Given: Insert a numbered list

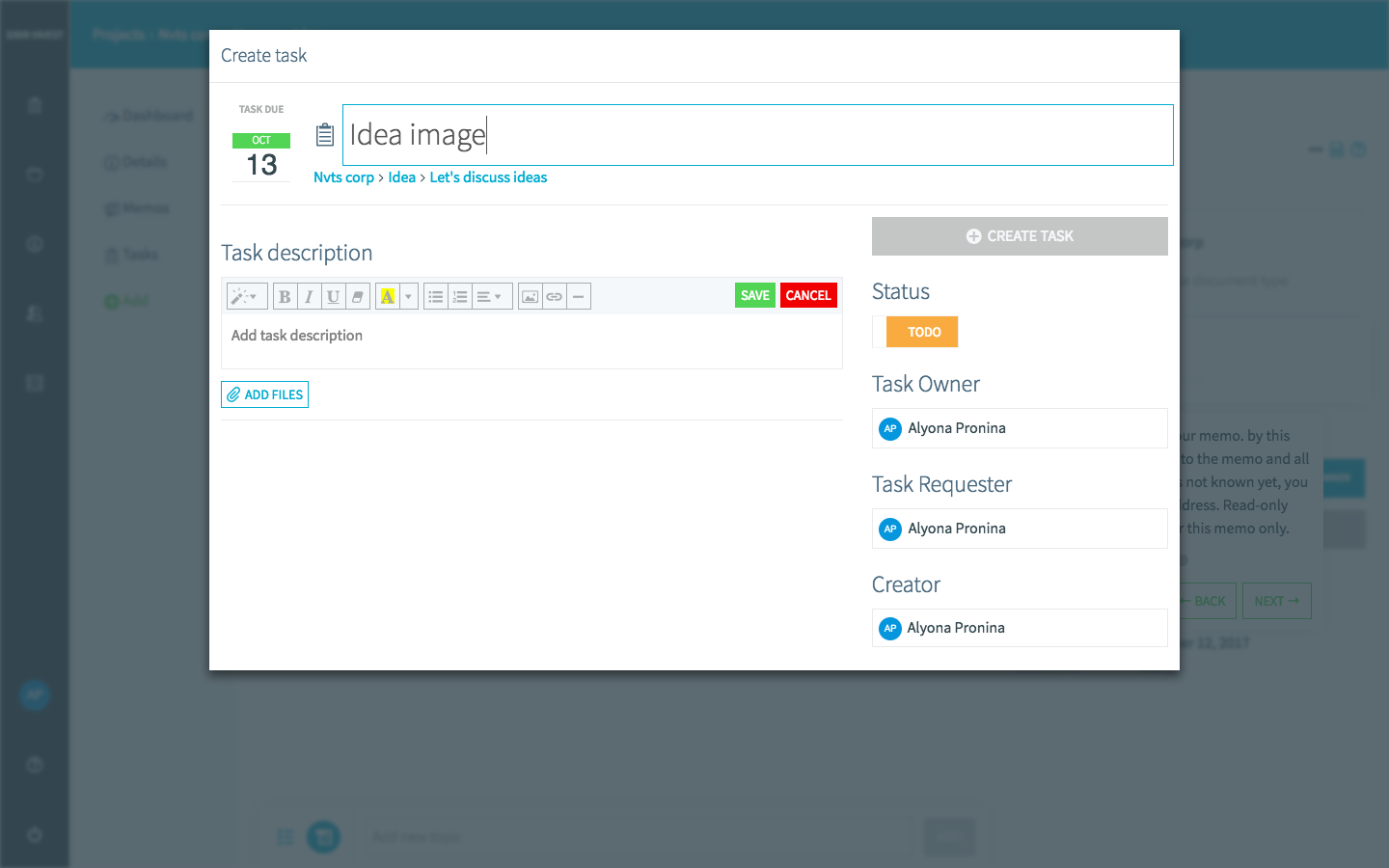Looking at the screenshot, I should point(460,296).
